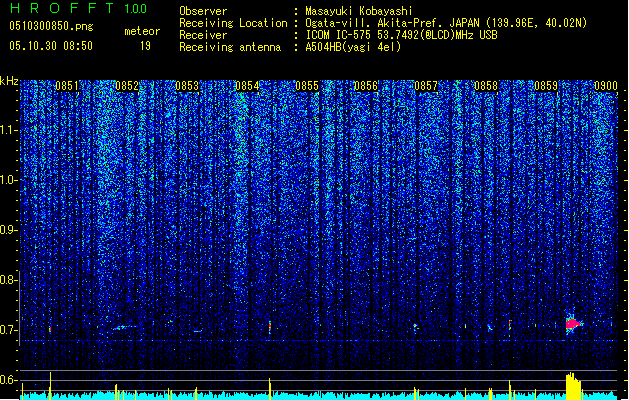This screenshot has height=400, width=629.
Task: Click the HROFFT 1.0.0 title text
Action: [78, 8]
